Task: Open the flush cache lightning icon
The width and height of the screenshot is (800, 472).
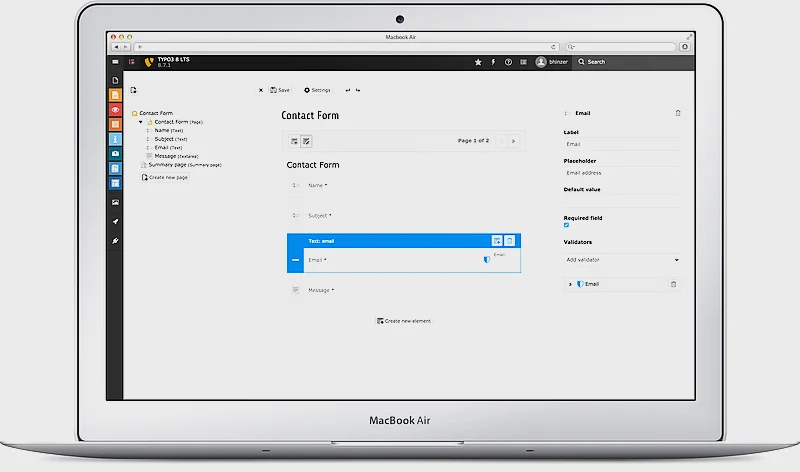Action: (493, 62)
